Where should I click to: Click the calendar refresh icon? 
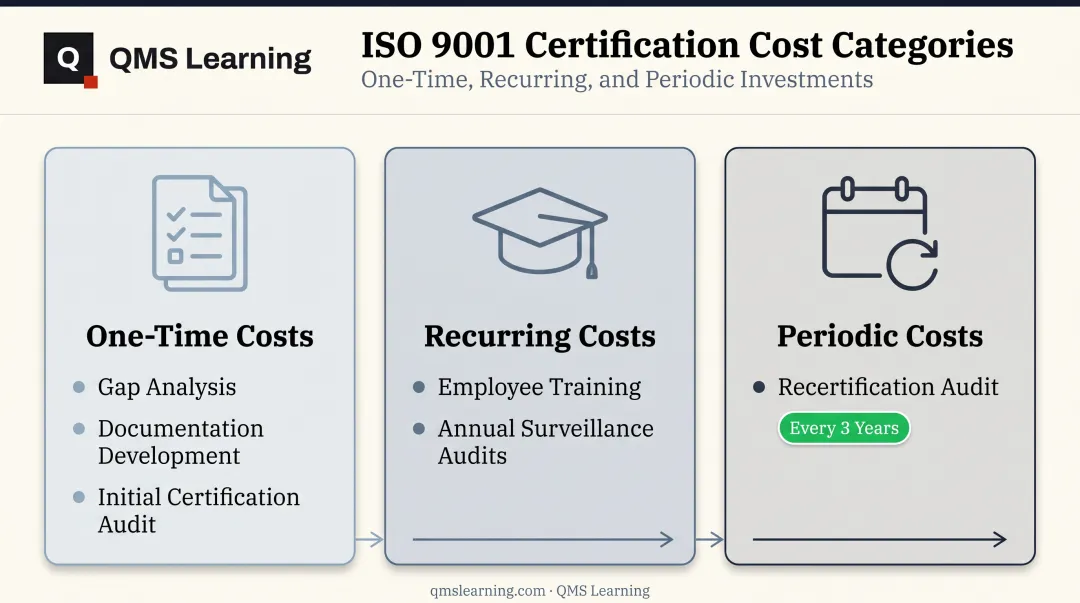[880, 233]
